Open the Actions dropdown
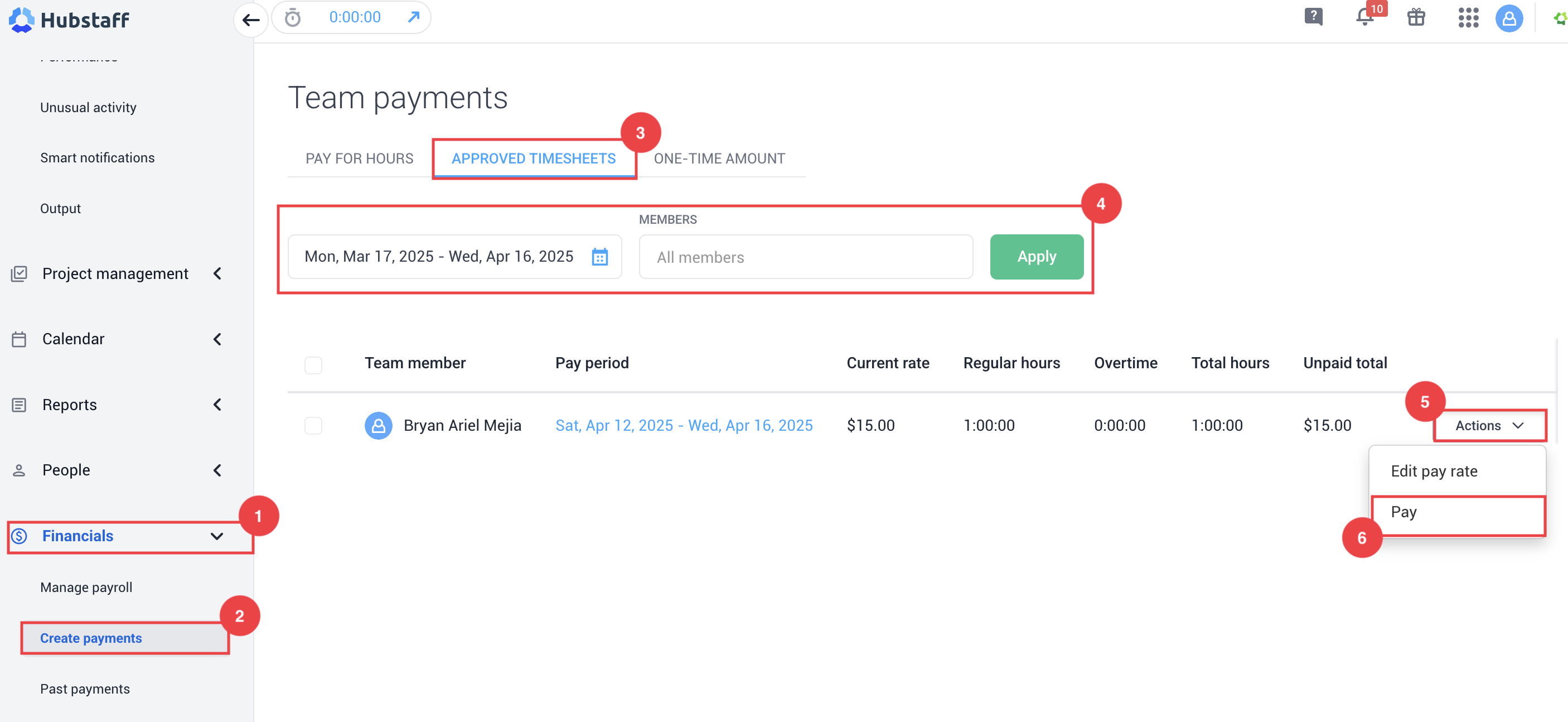The image size is (1568, 722). coord(1489,425)
